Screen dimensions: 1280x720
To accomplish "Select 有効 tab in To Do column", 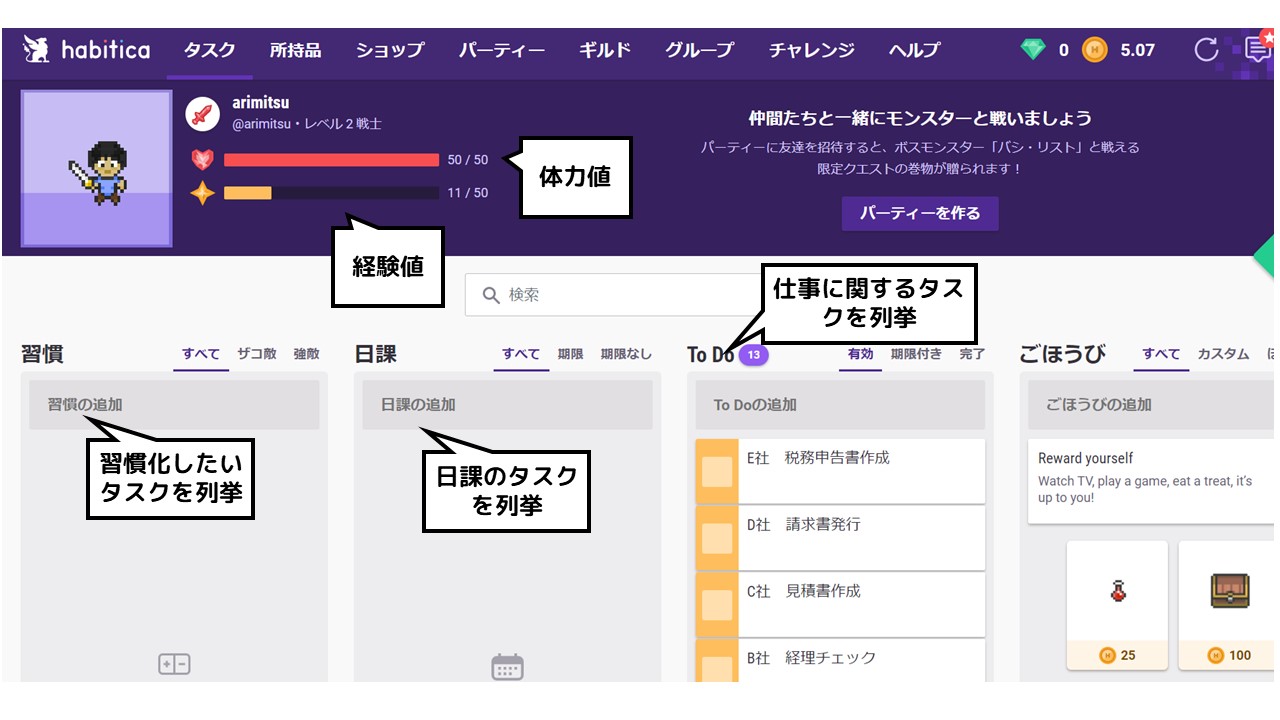I will coord(861,354).
